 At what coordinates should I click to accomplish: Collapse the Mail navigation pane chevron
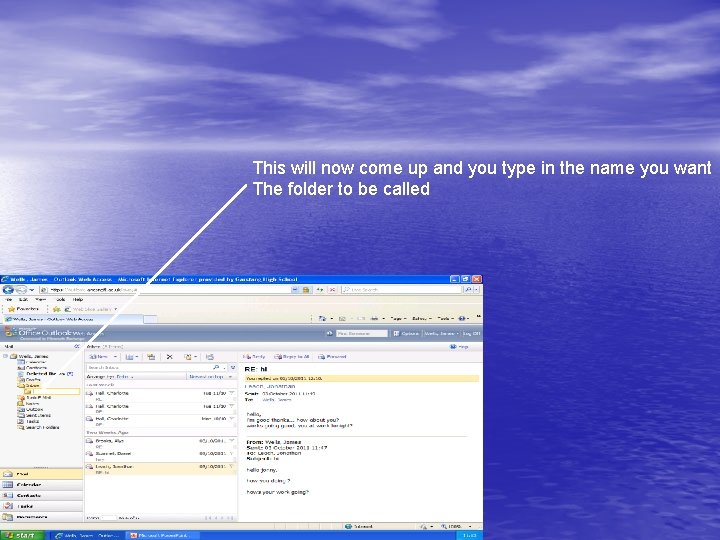click(77, 347)
